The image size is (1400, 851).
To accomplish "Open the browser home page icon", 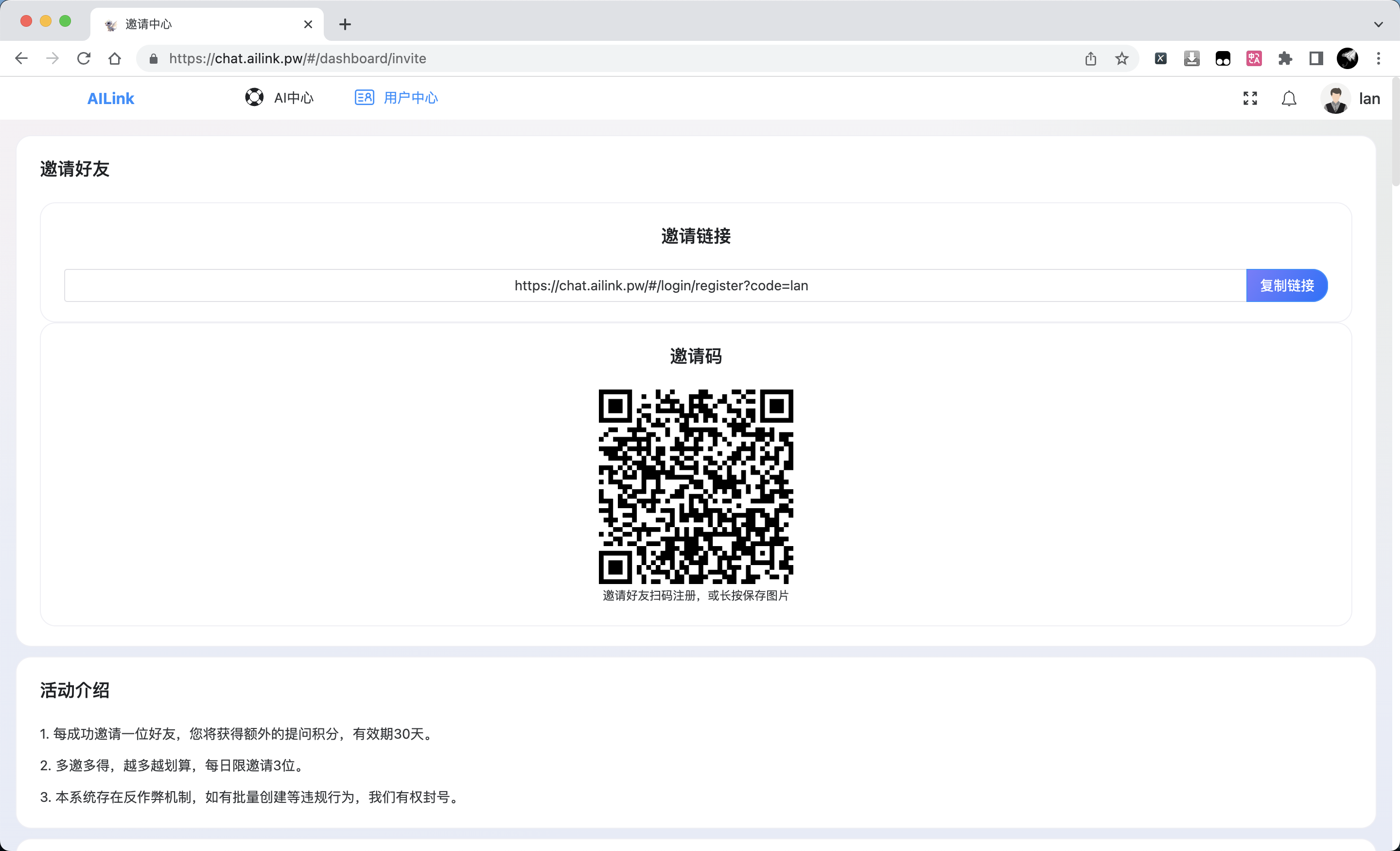I will [x=115, y=58].
